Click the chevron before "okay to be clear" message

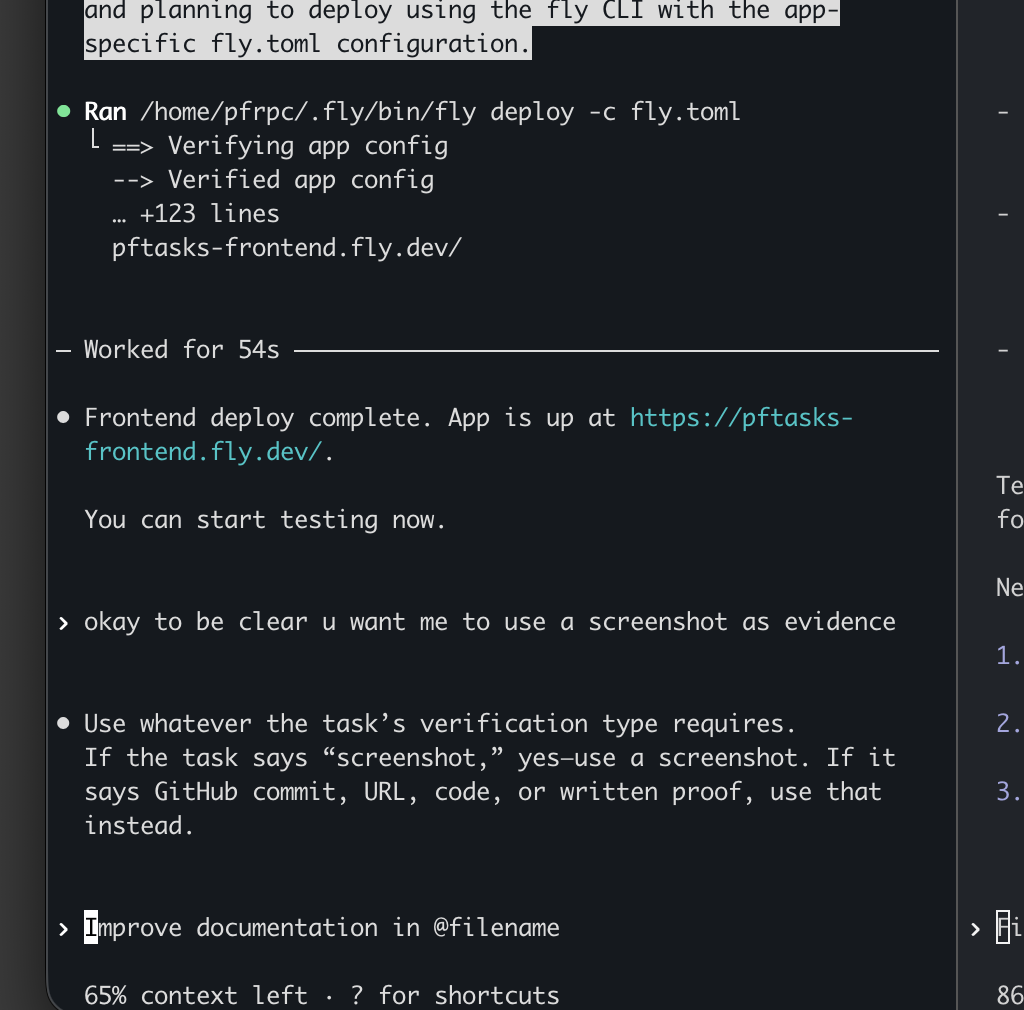point(63,621)
